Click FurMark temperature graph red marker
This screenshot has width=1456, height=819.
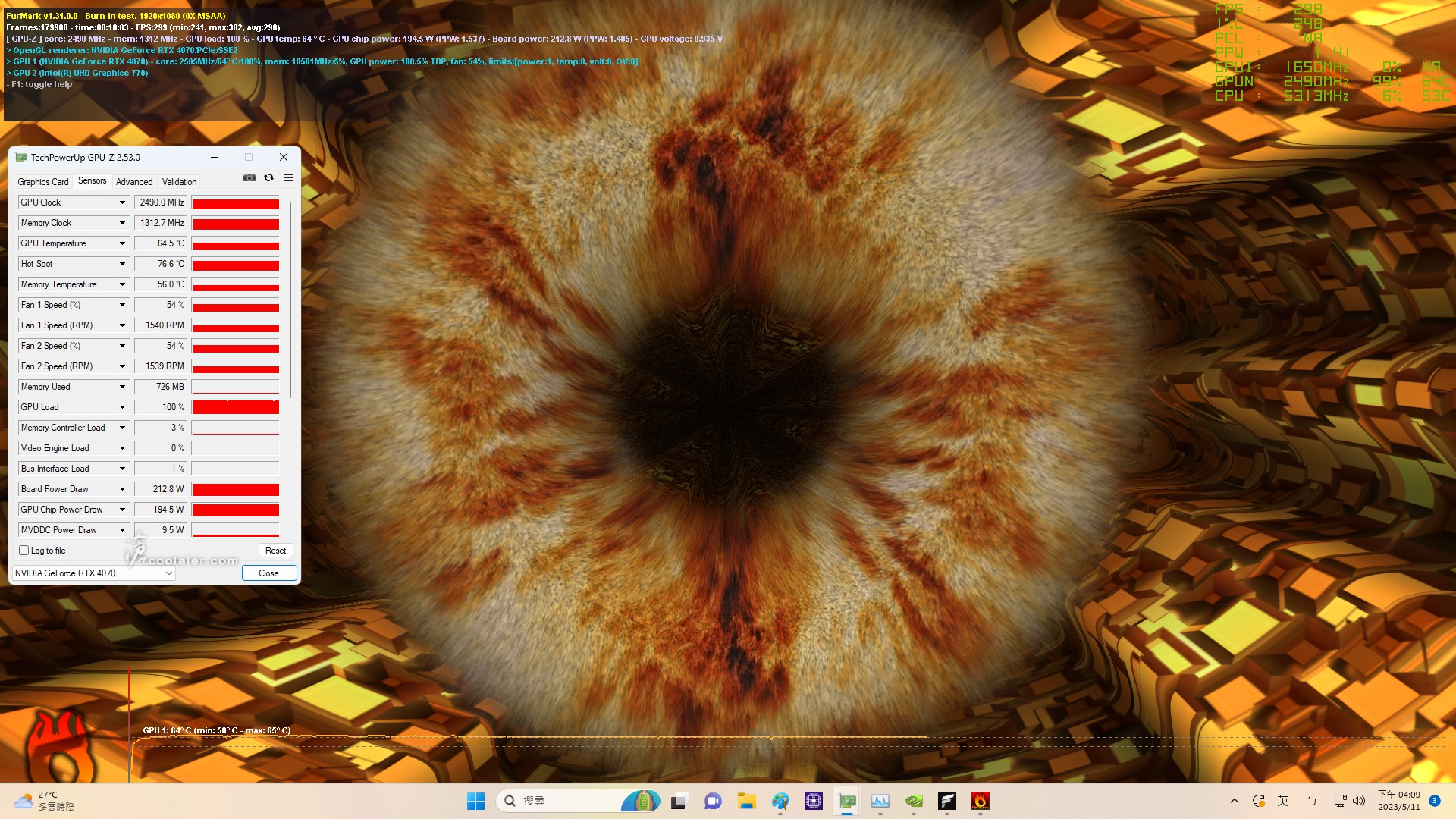tap(129, 724)
